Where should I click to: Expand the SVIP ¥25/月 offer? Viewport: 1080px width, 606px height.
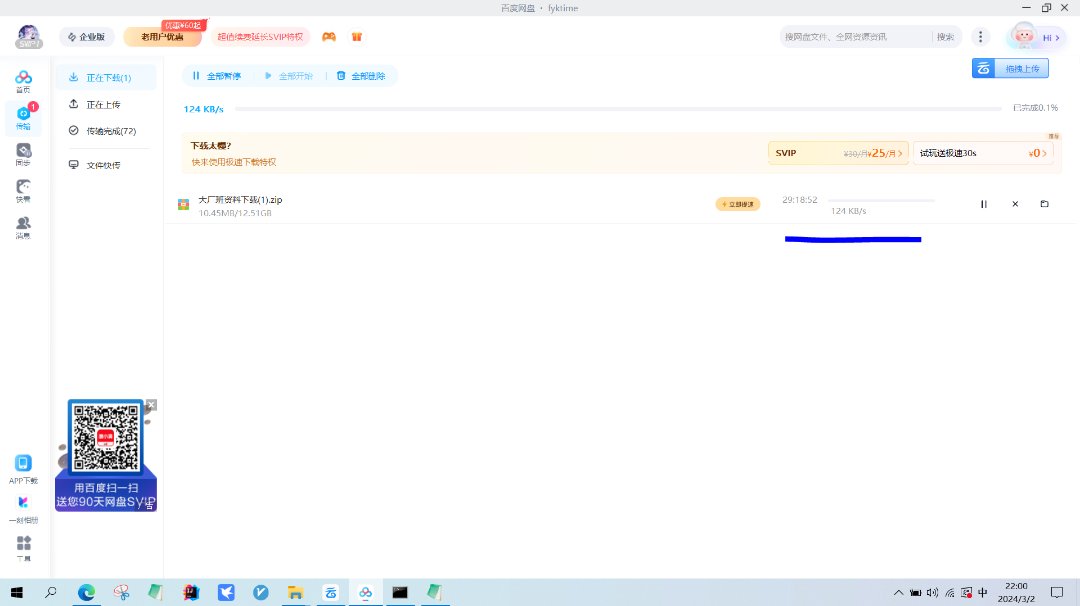[x=838, y=153]
